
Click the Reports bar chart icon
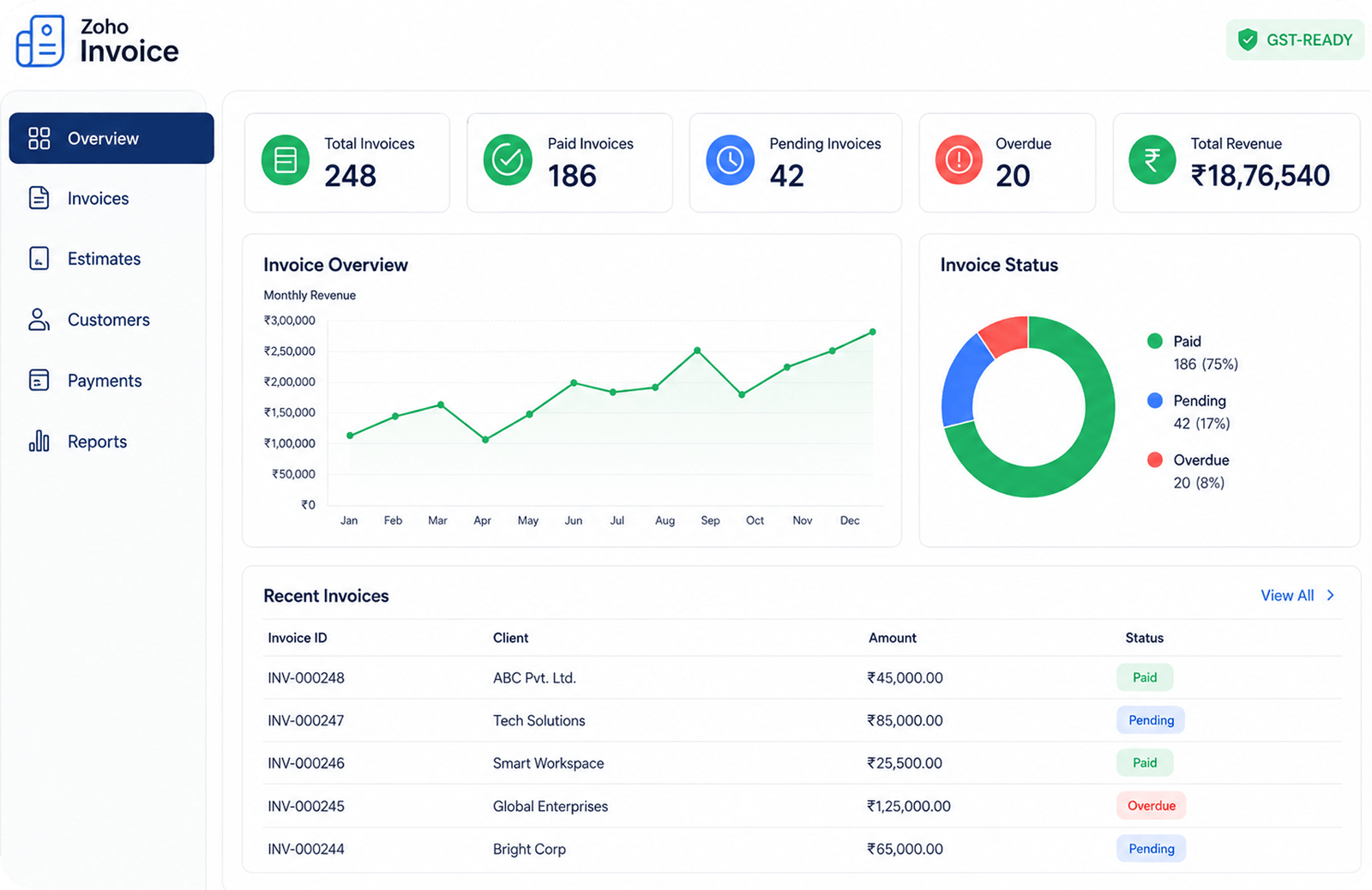click(x=39, y=441)
